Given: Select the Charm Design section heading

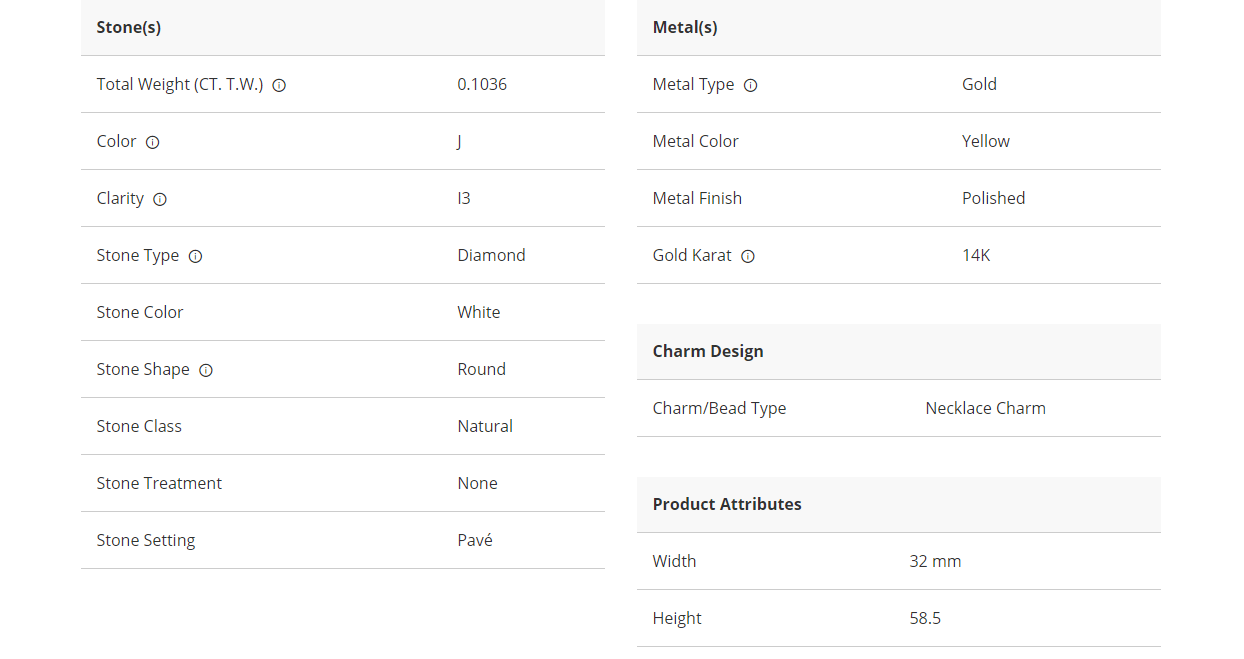Looking at the screenshot, I should tap(708, 352).
